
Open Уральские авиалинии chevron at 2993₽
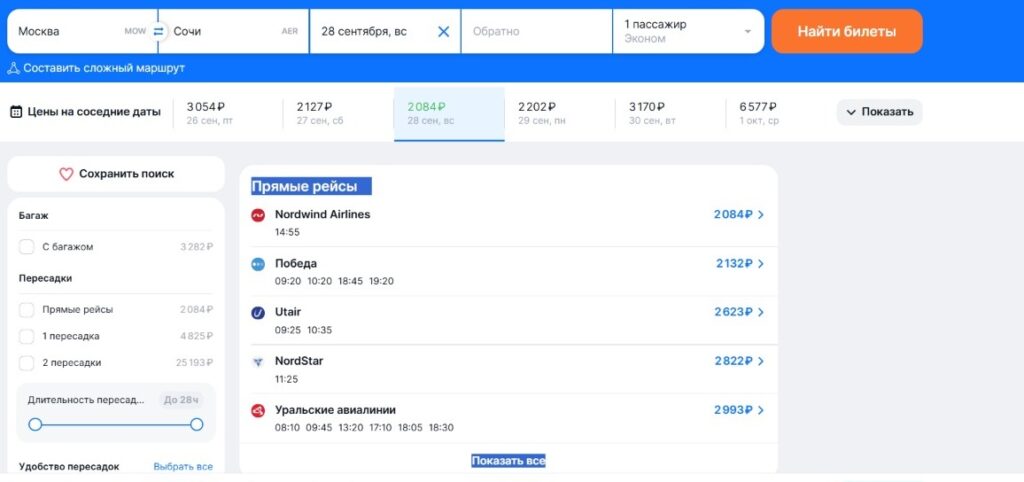coord(761,410)
